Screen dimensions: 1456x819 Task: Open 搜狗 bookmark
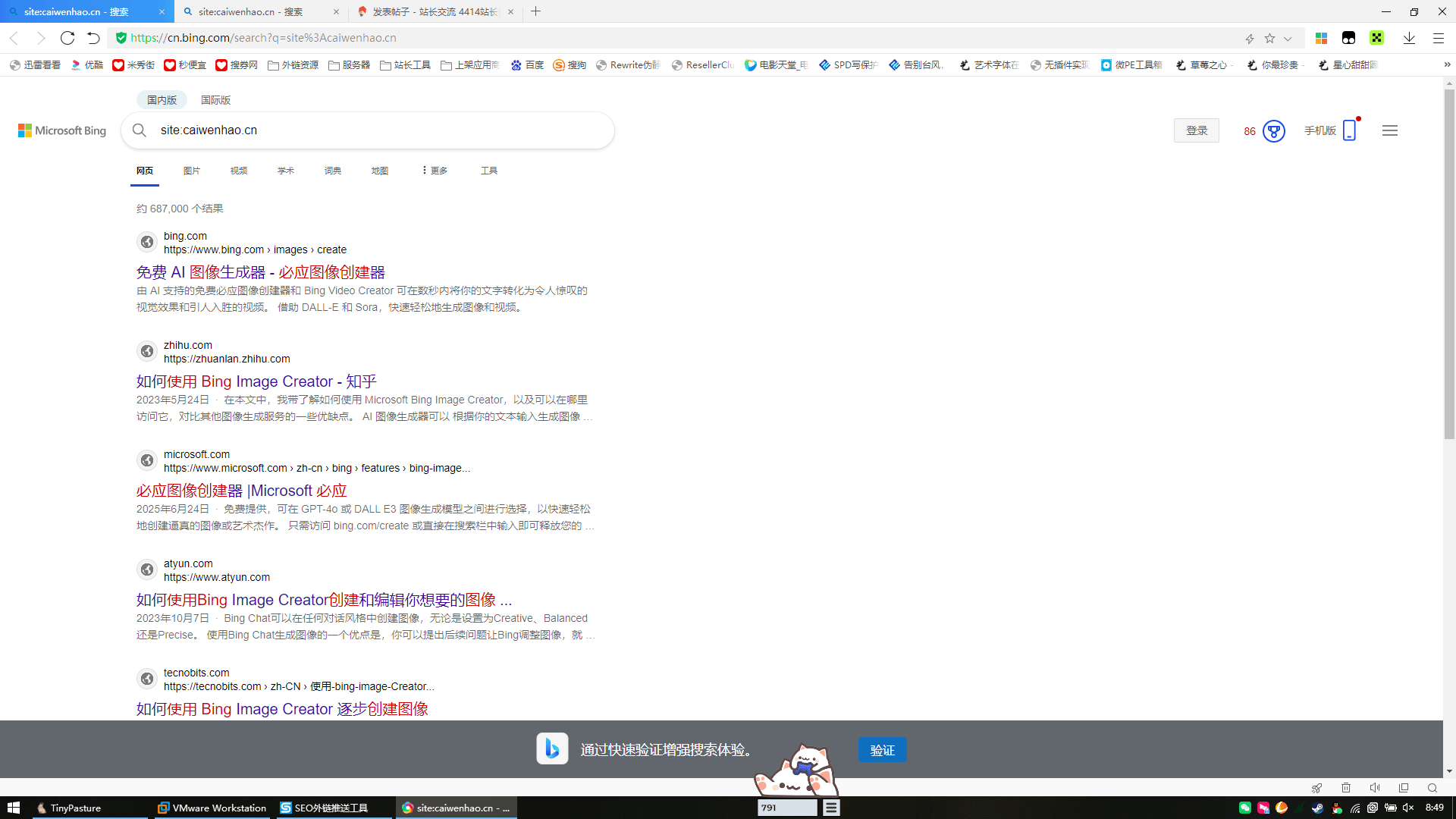(570, 65)
